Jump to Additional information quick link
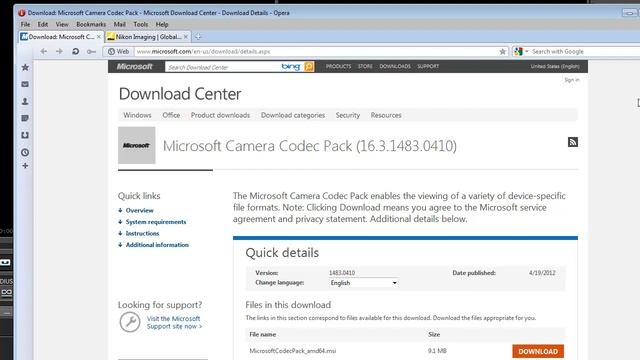Viewport: 640px width, 360px height. point(157,244)
